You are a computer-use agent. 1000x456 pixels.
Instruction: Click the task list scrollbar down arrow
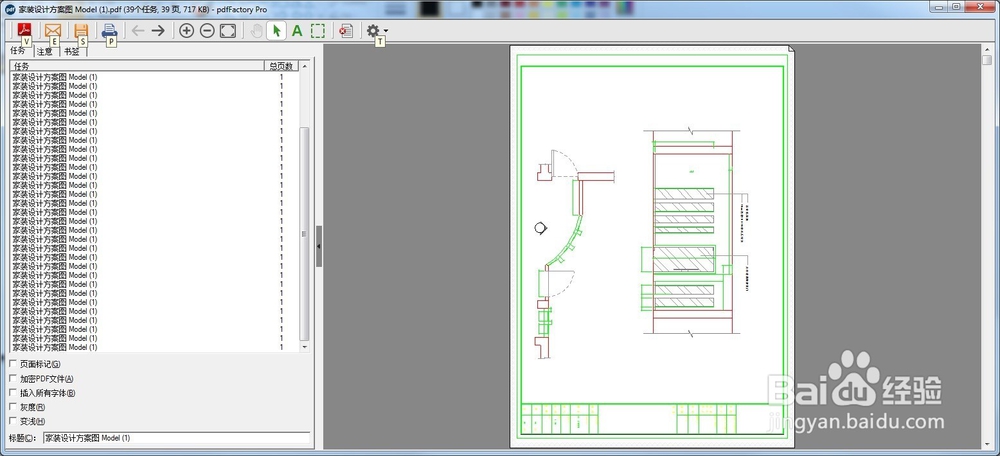[304, 347]
